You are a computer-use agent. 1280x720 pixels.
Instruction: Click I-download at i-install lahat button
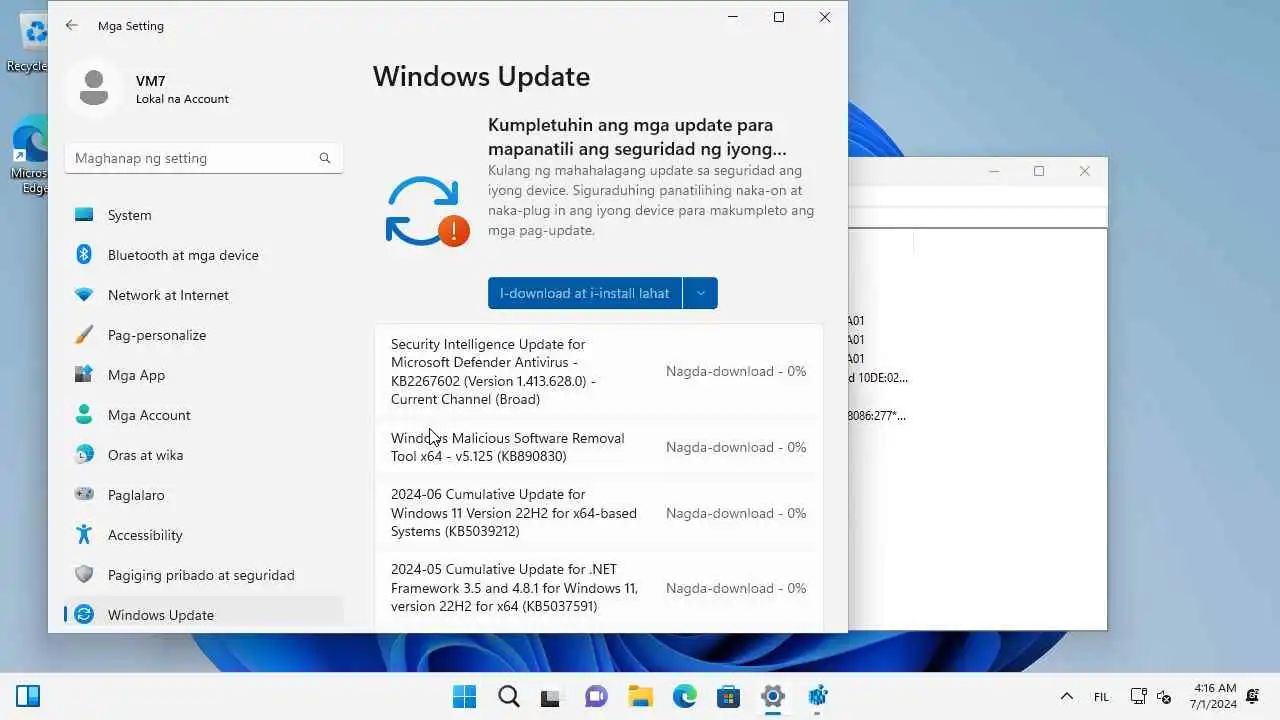[585, 293]
